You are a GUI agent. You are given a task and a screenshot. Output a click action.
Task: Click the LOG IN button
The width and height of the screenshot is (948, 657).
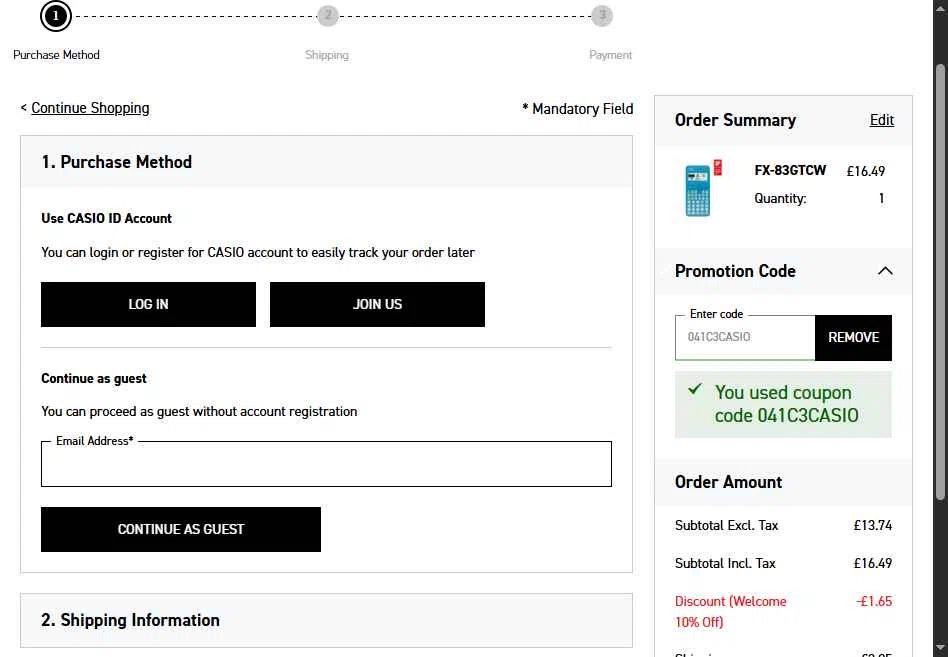click(x=148, y=304)
